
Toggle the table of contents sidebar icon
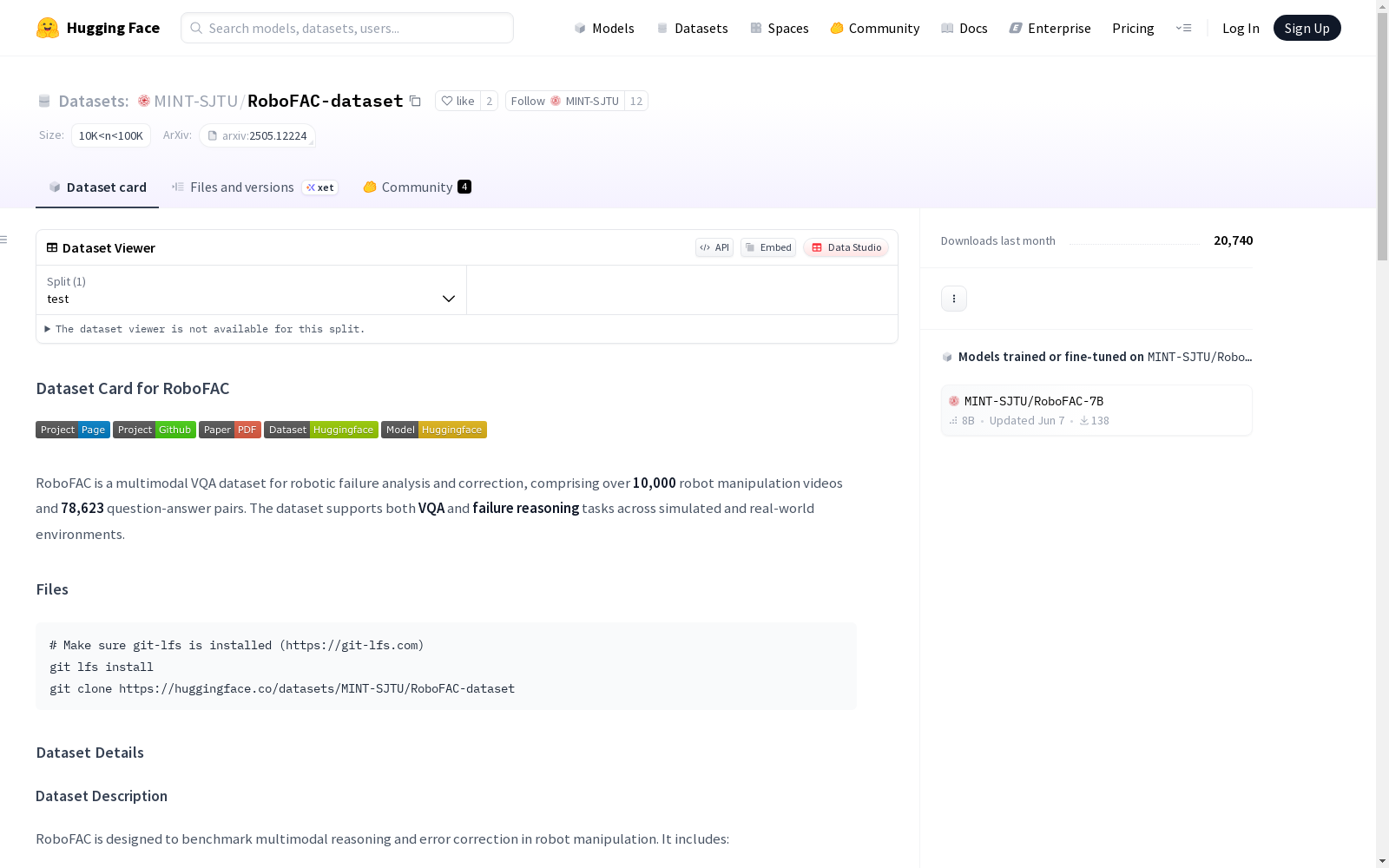tap(4, 240)
